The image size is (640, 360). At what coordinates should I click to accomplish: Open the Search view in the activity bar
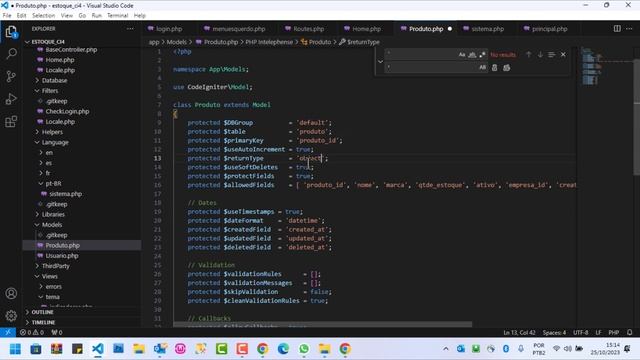tap(11, 54)
